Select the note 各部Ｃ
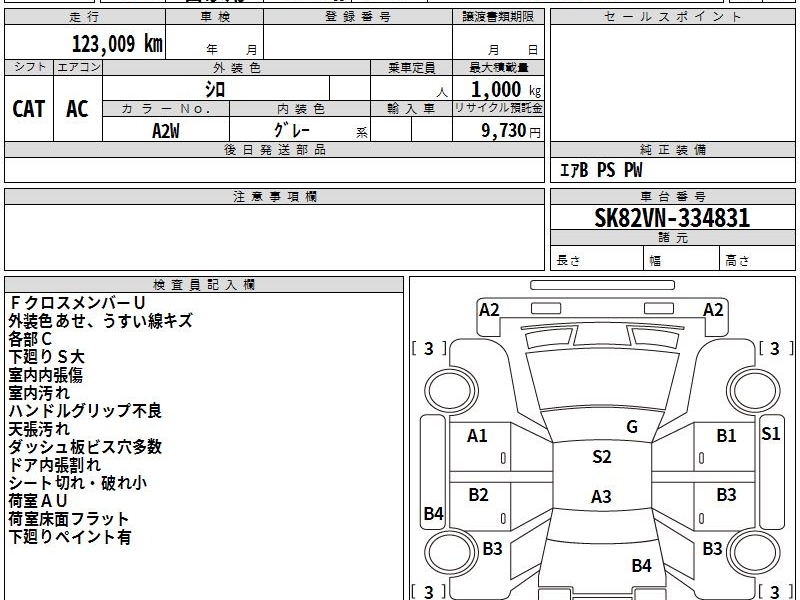Viewport: 800px width, 600px height. tap(30, 339)
